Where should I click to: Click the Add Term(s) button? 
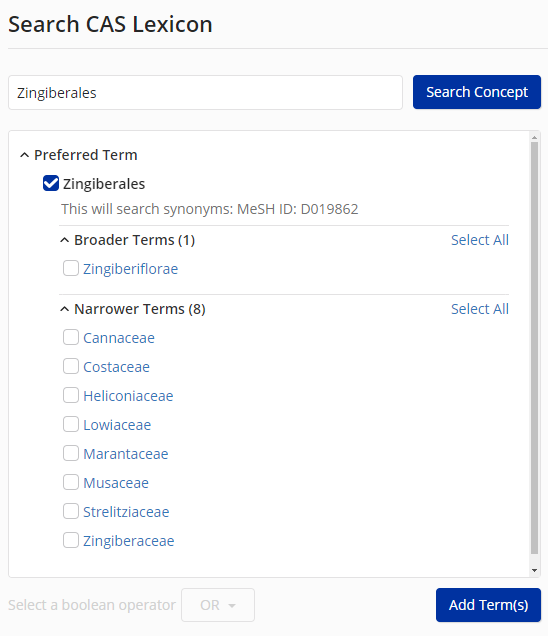point(488,605)
